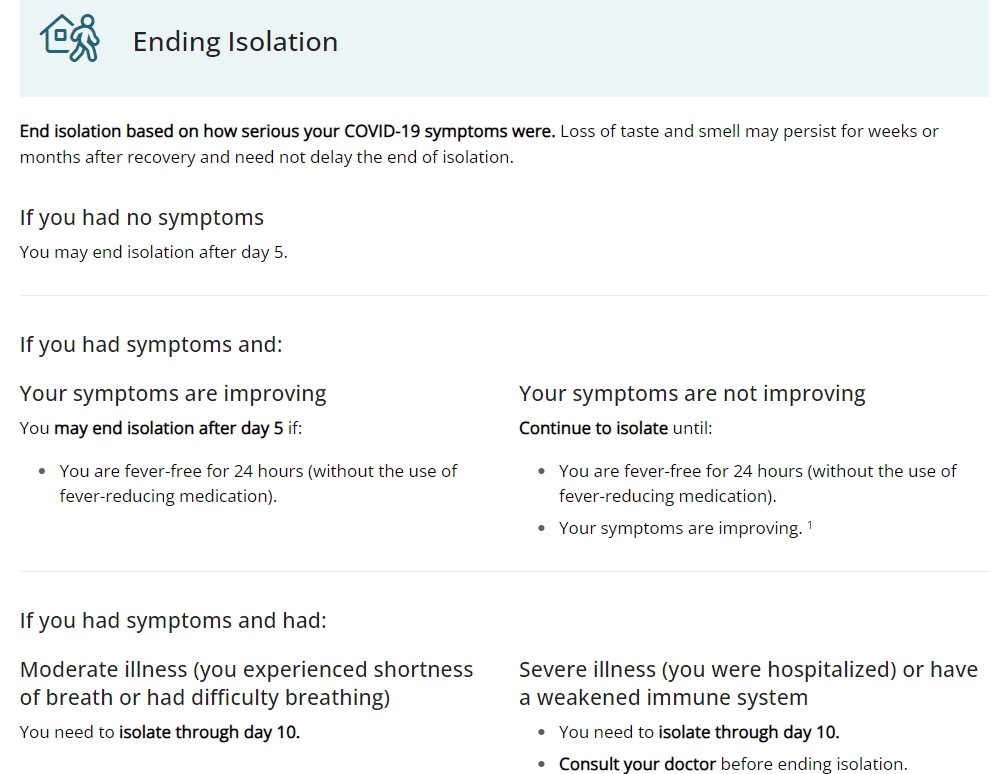Click the "Ending Isolation" header title
Image resolution: width=1002 pixels, height=774 pixels.
pyautogui.click(x=235, y=42)
